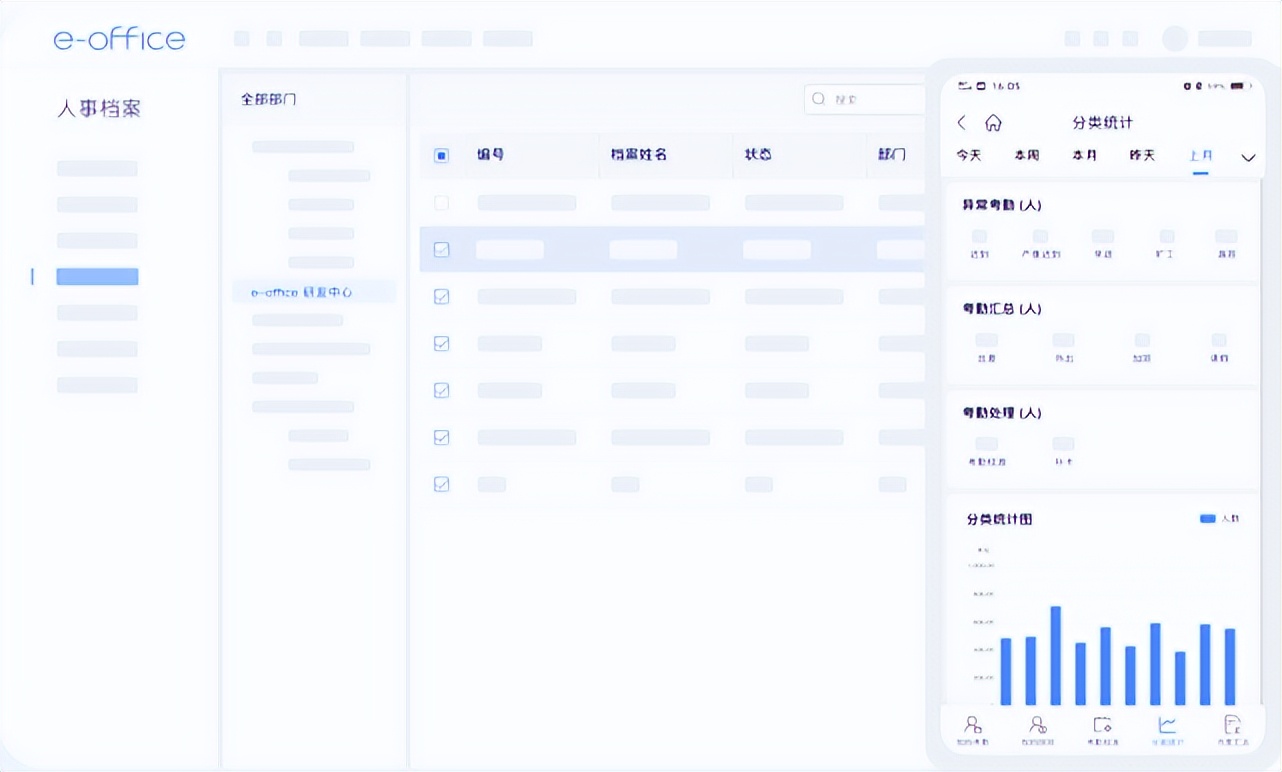
Task: Switch to the 本月 tab
Action: (x=1084, y=156)
